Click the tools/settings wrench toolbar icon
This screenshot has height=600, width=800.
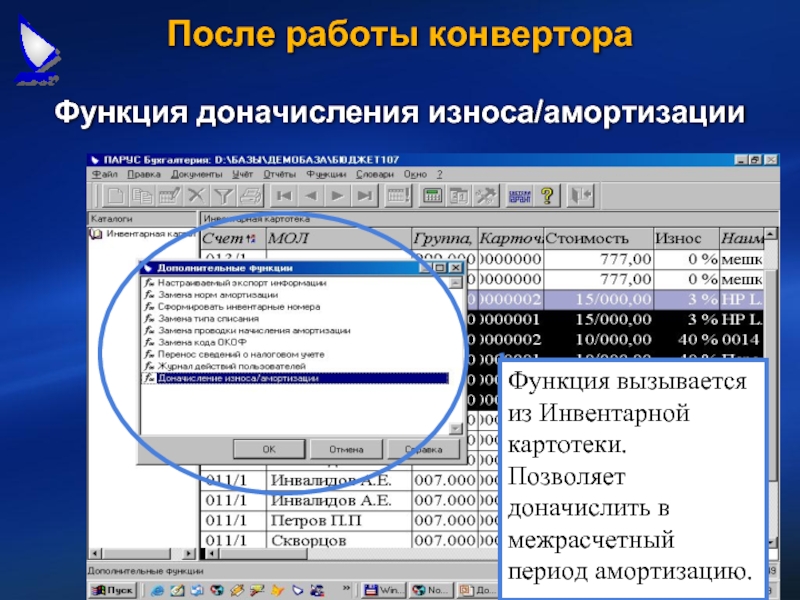click(486, 195)
